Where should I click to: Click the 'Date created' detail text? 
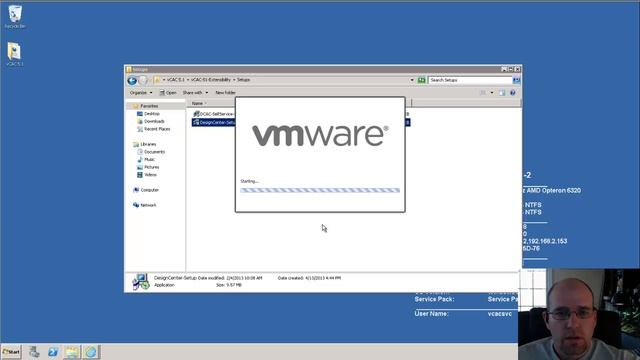309,278
